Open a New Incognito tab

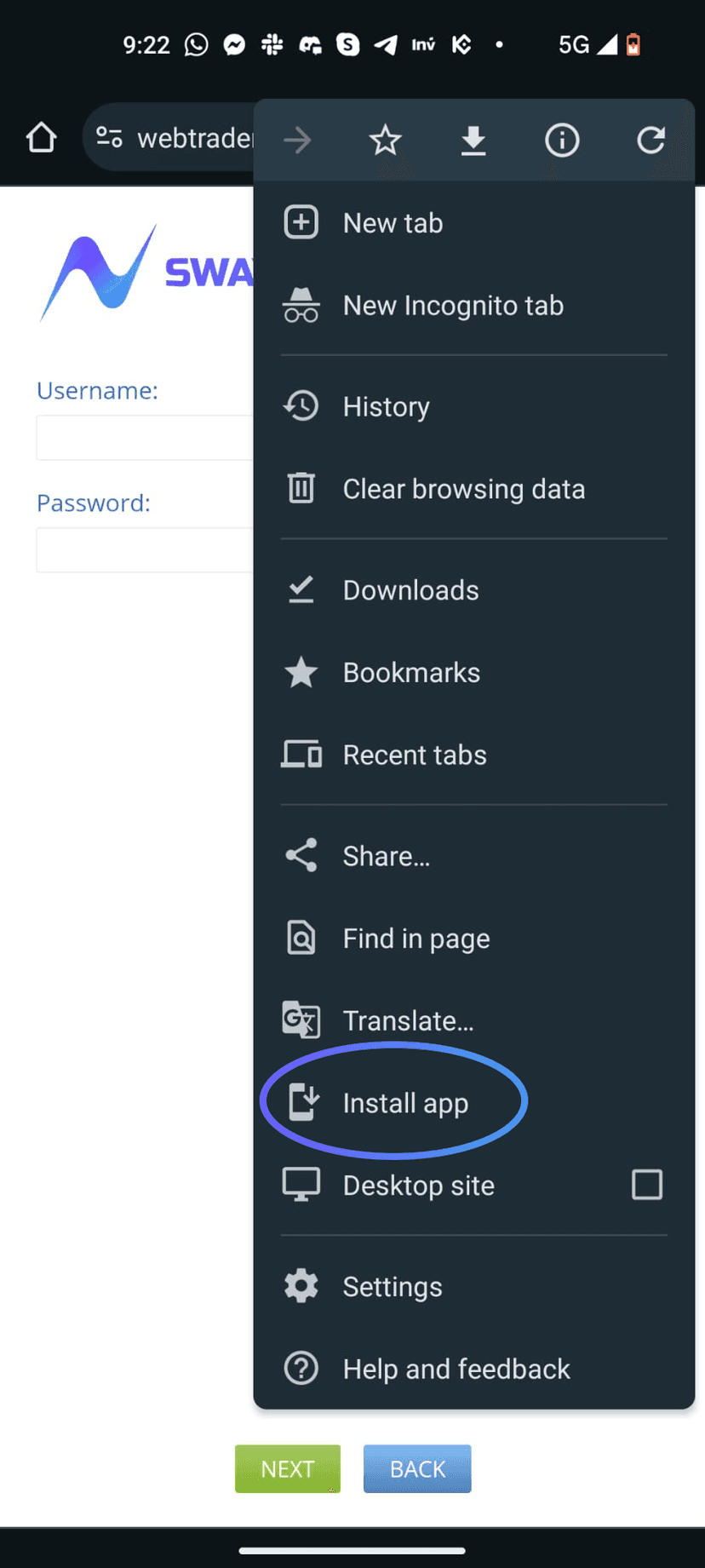pyautogui.click(x=473, y=306)
